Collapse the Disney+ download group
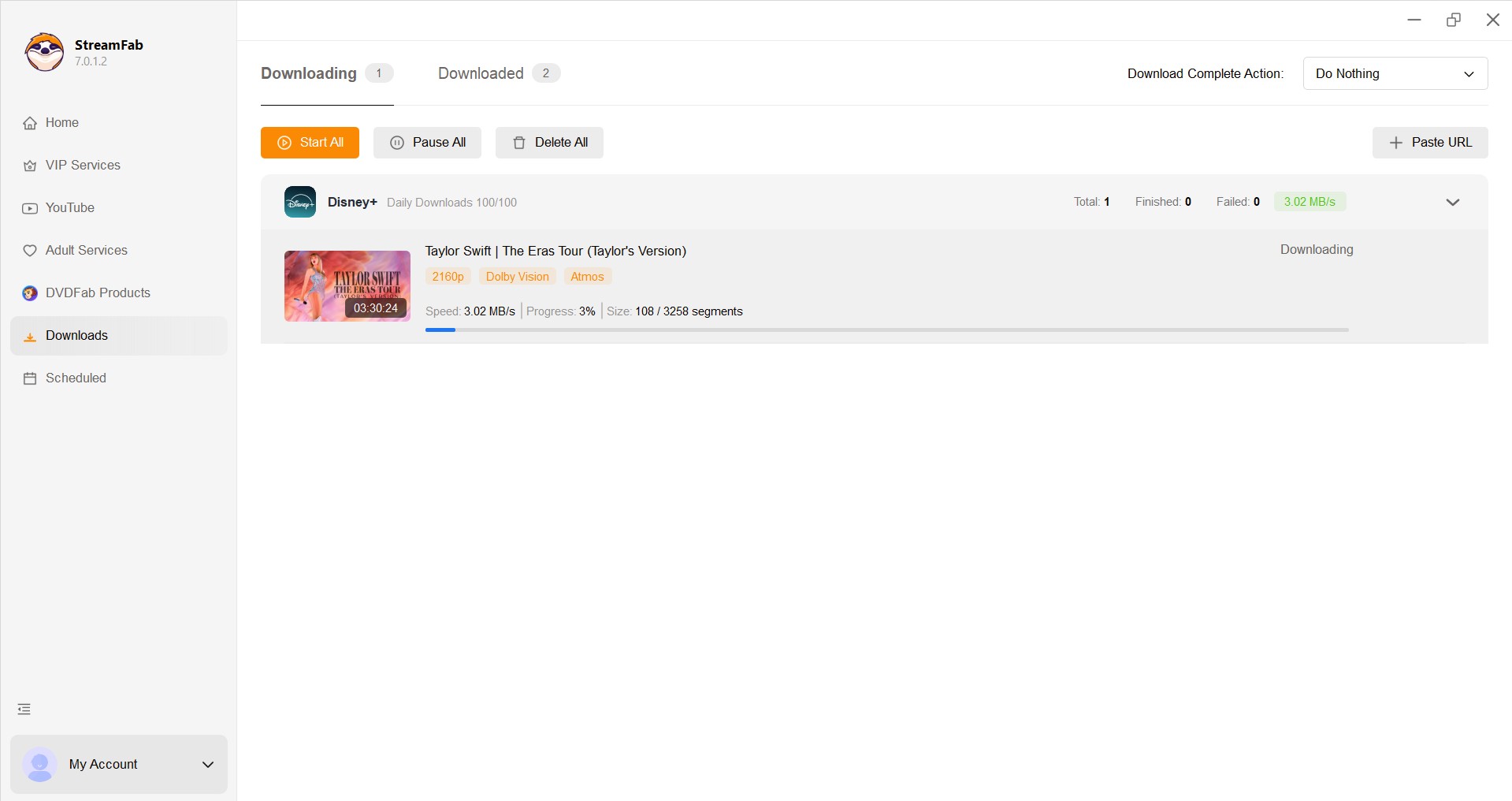Image resolution: width=1512 pixels, height=801 pixels. tap(1453, 203)
